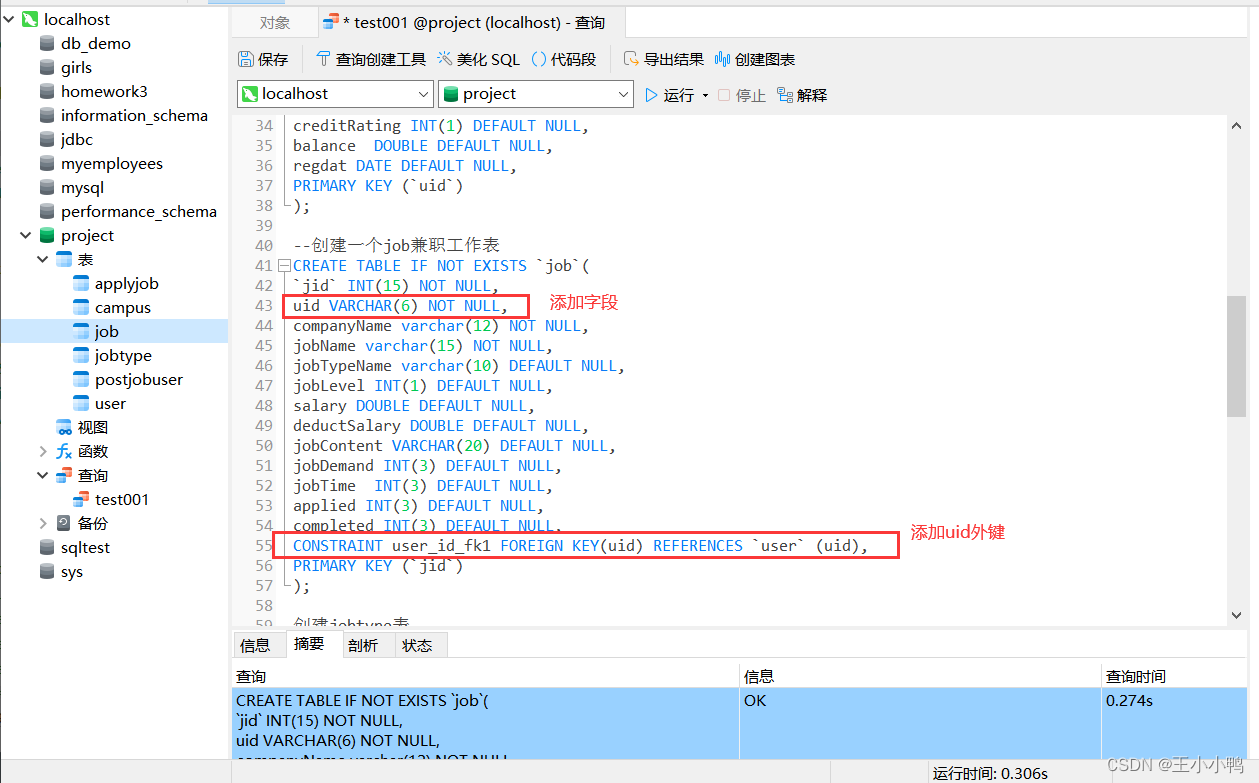Click the editor vertical scrollbar thumb
This screenshot has height=783, width=1259.
click(1236, 356)
